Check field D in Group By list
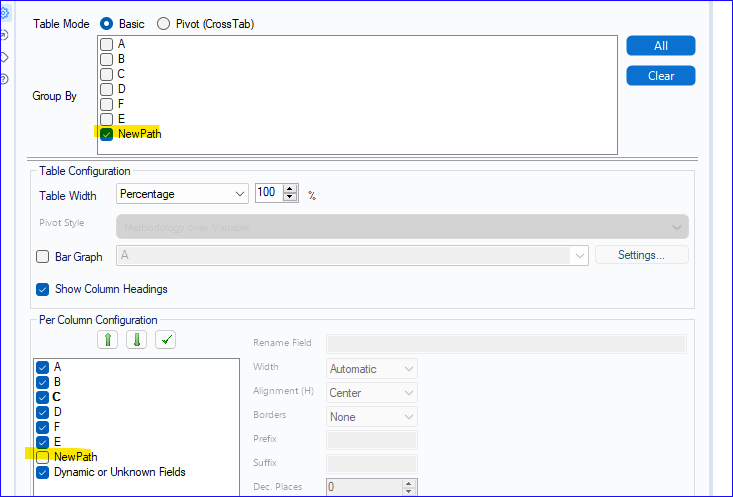 (x=107, y=89)
